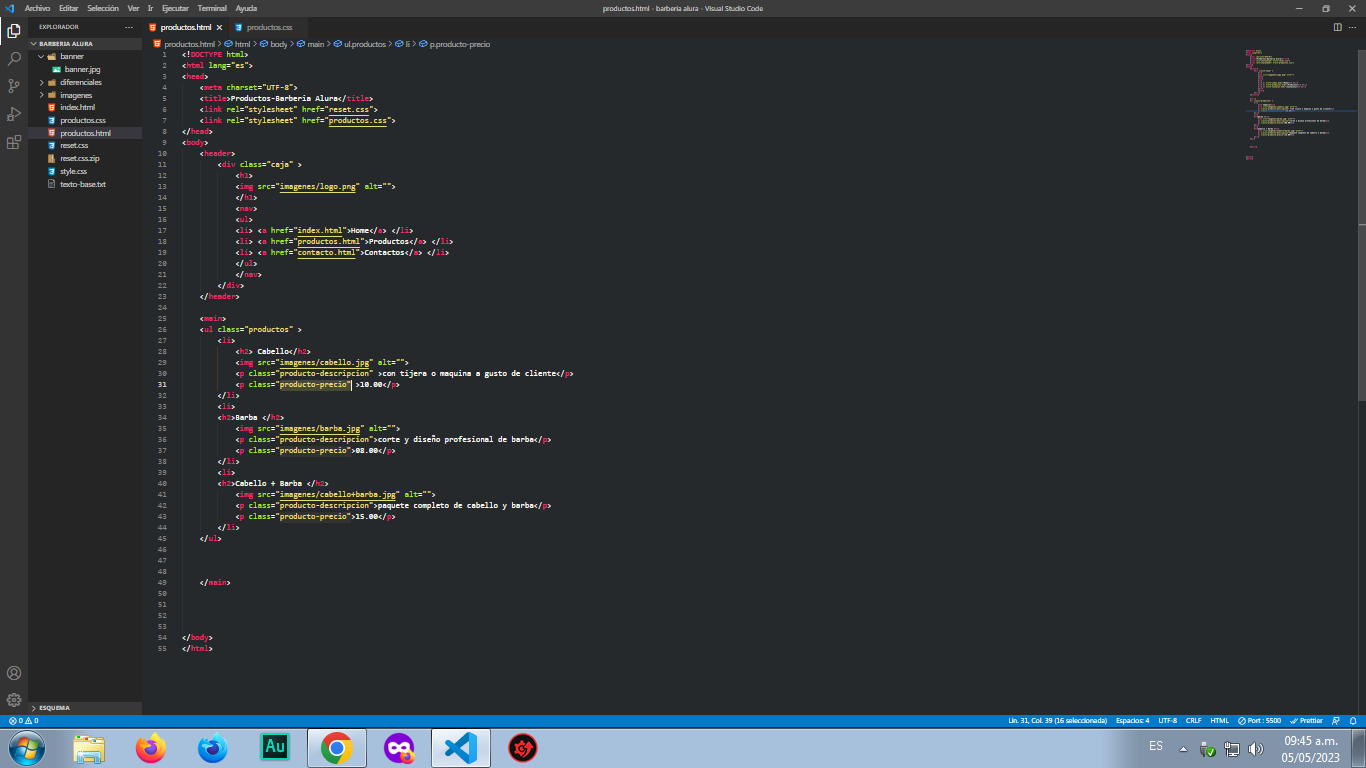Click the p.producto-precio breadcrumb segment
This screenshot has height=768, width=1366.
(x=454, y=44)
